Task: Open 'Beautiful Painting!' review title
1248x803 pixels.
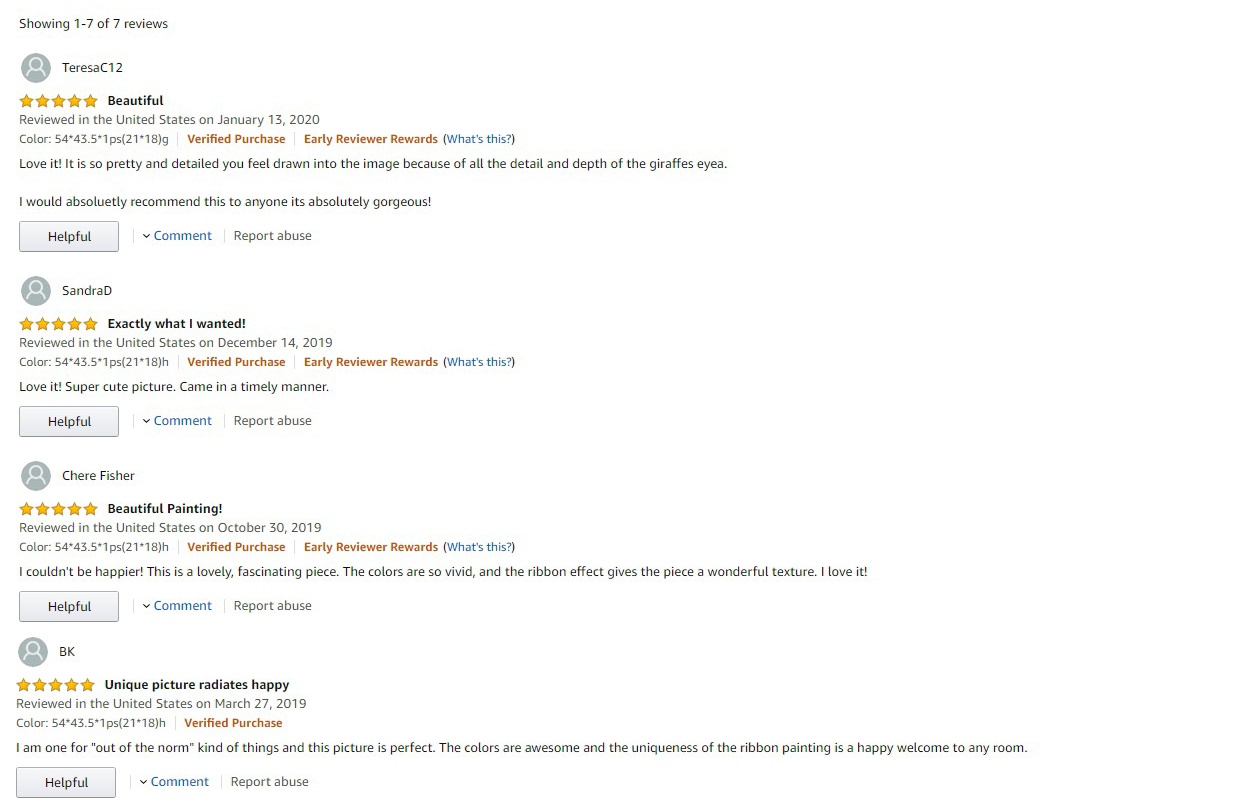Action: pyautogui.click(x=165, y=509)
